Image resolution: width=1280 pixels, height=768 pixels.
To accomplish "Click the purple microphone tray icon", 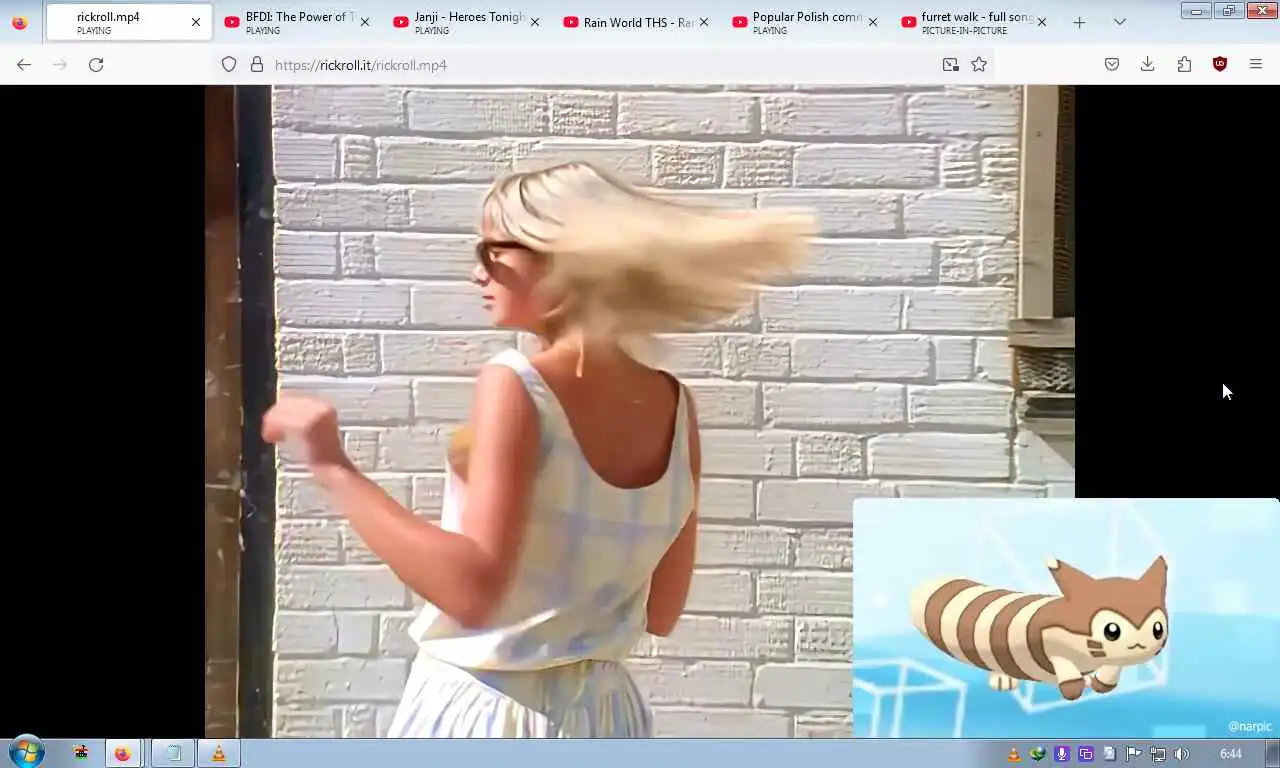I will pos(1062,754).
